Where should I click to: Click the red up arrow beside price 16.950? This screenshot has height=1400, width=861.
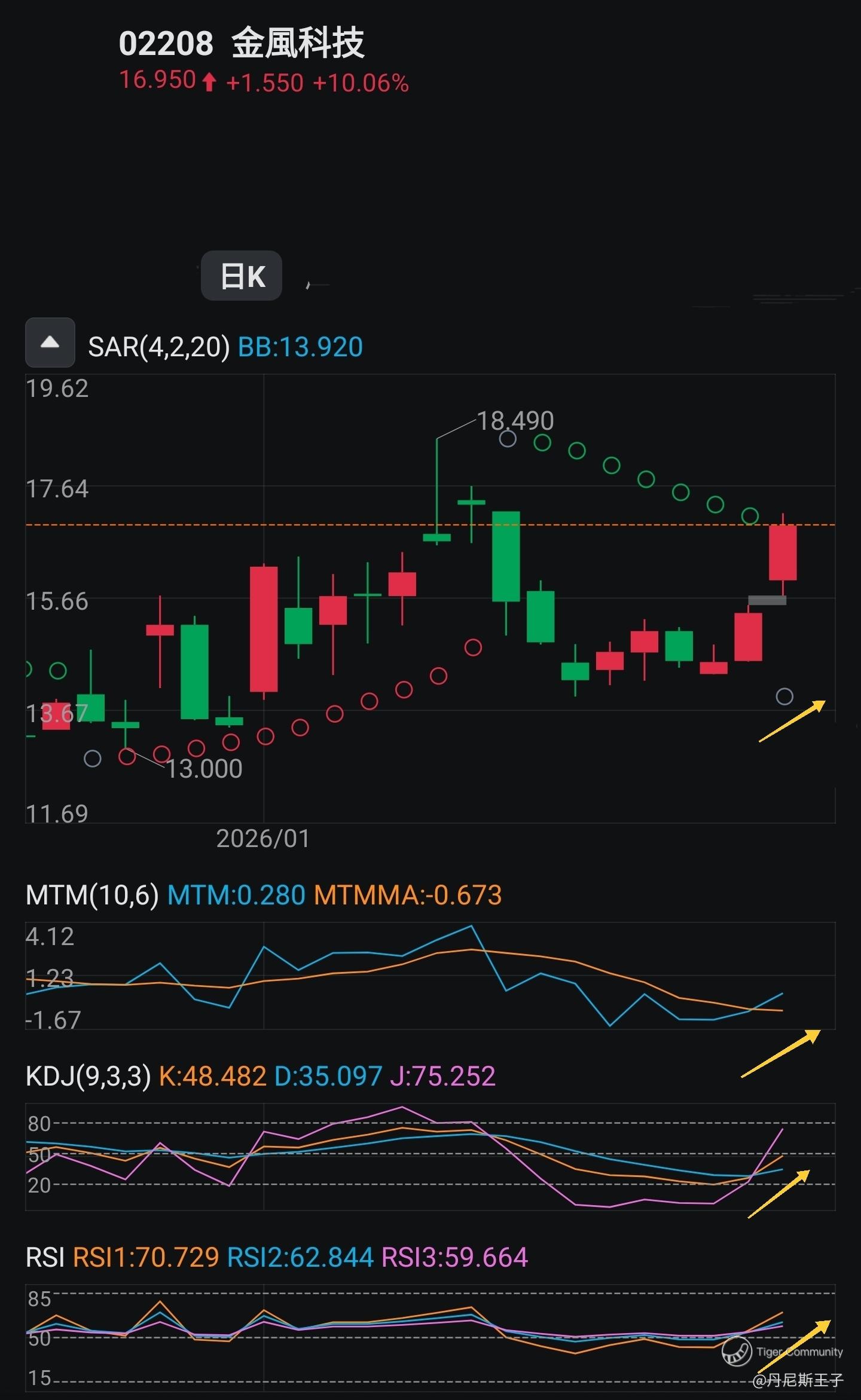tap(209, 82)
